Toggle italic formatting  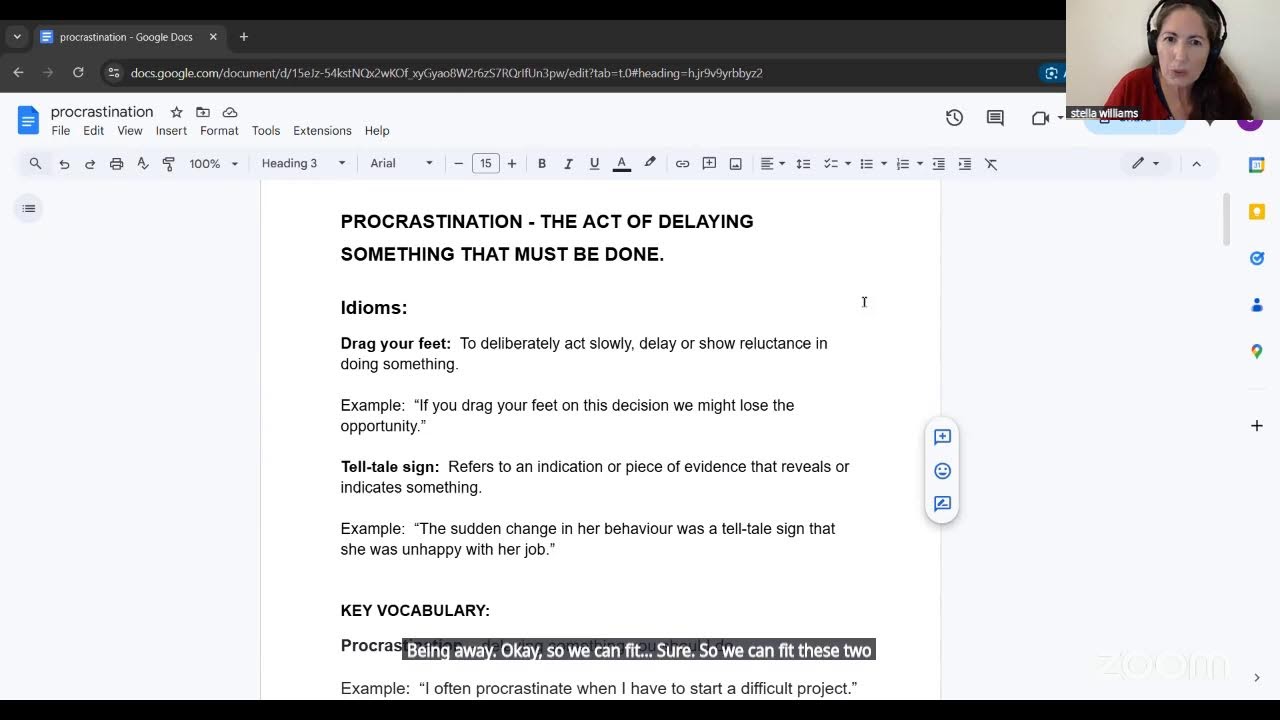tap(568, 163)
